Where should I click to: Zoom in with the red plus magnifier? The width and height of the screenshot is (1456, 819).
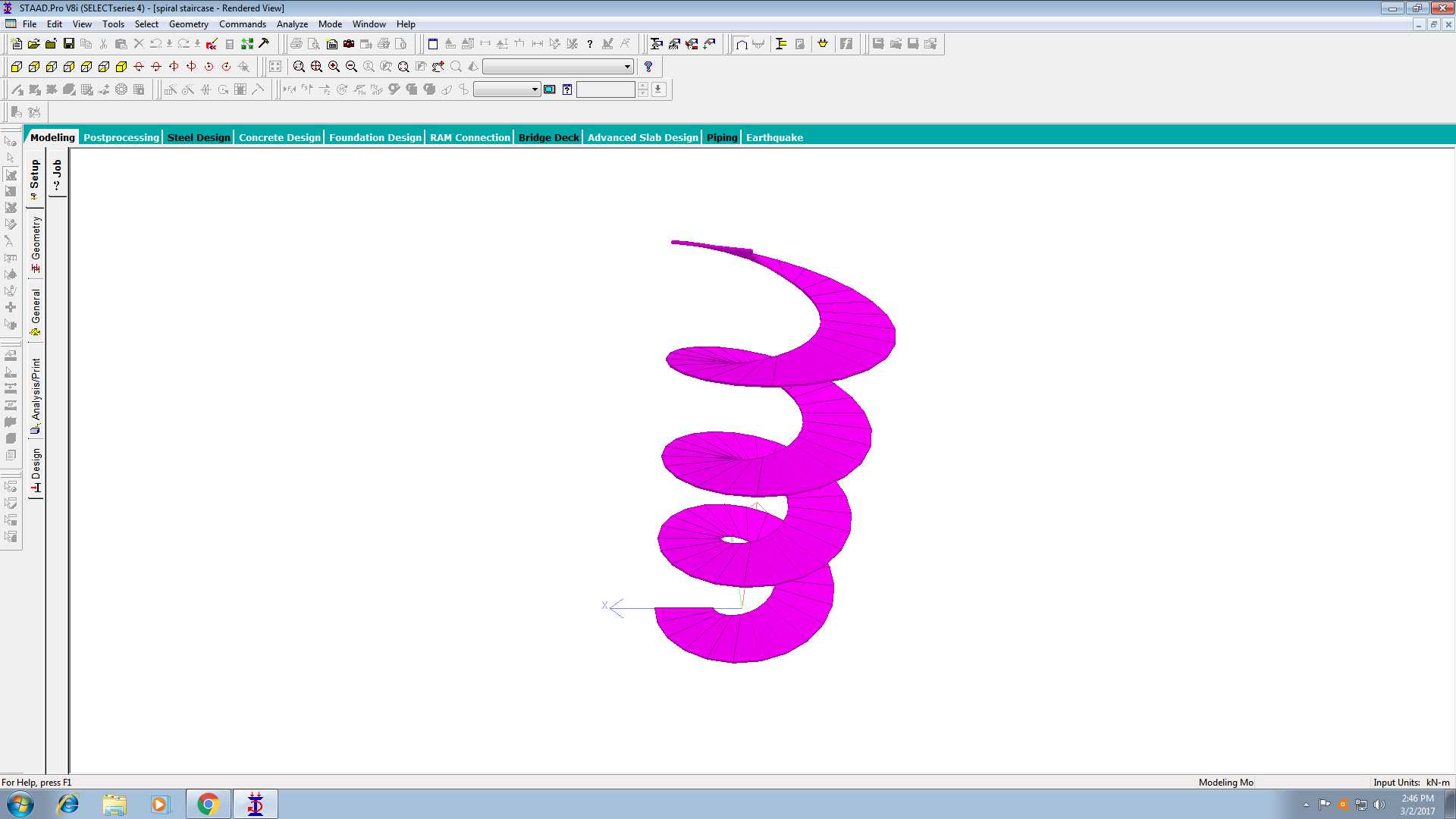pos(334,67)
